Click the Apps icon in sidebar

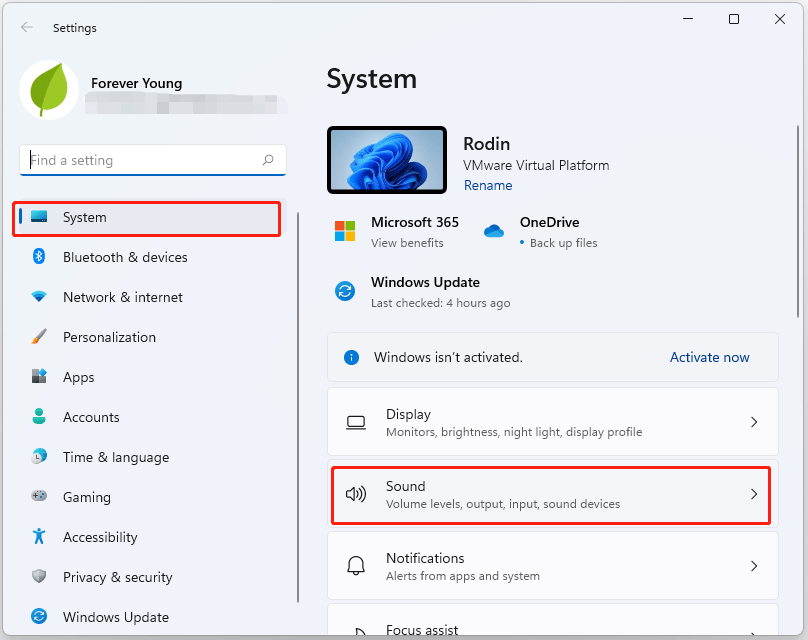pyautogui.click(x=39, y=377)
